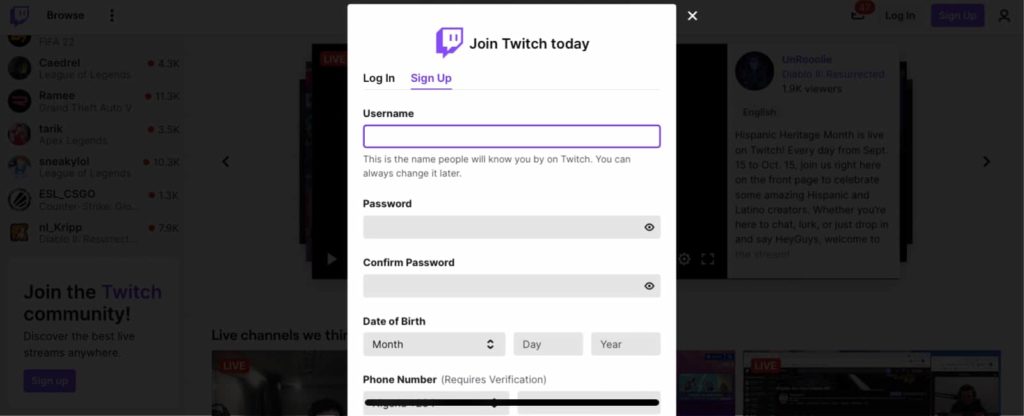1024x416 pixels.
Task: Go to previous carousel stream with left arrow
Action: click(x=225, y=161)
